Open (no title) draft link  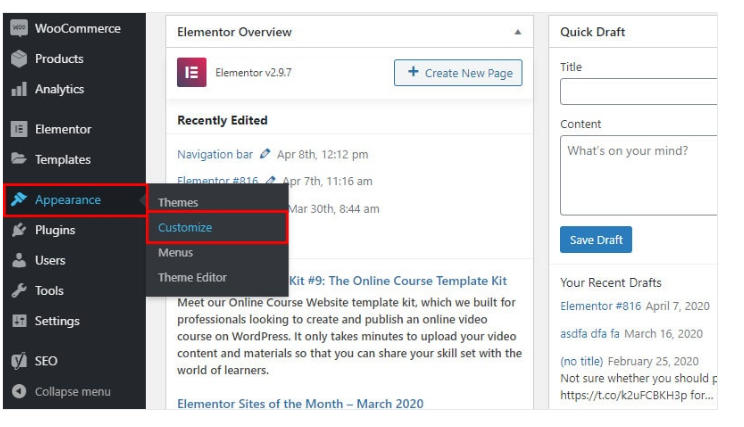click(x=581, y=362)
